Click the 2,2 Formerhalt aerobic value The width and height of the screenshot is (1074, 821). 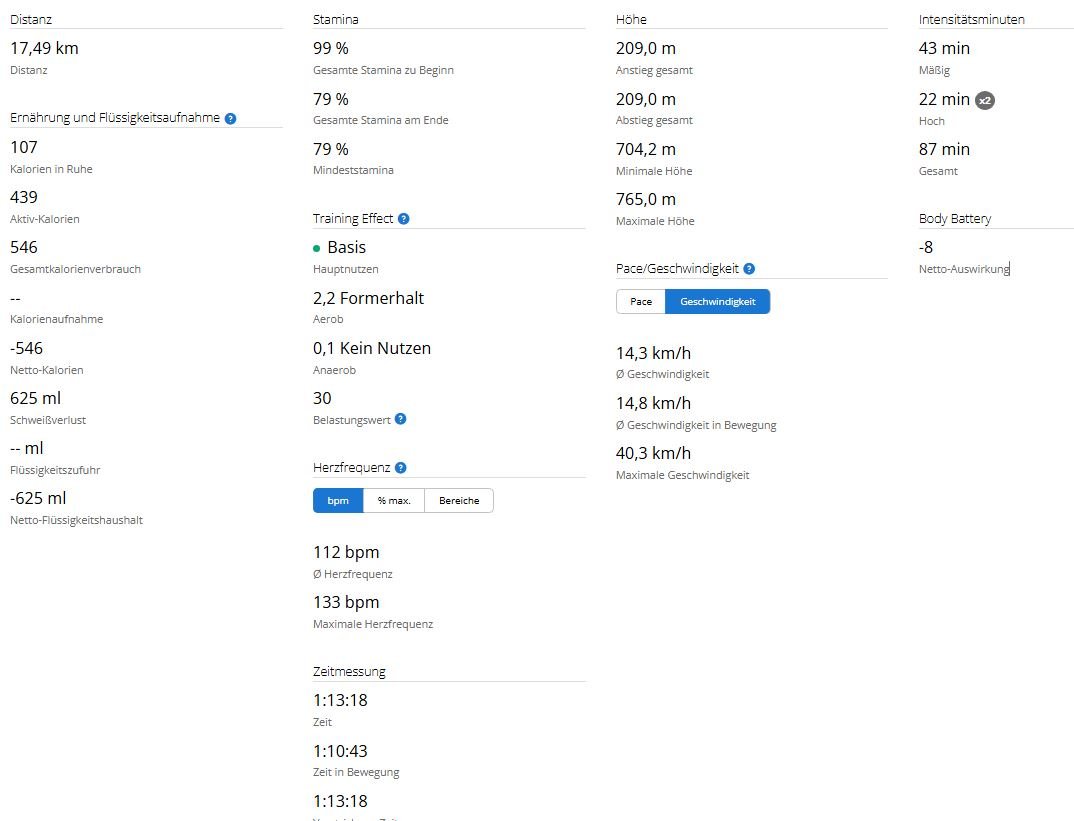(368, 298)
